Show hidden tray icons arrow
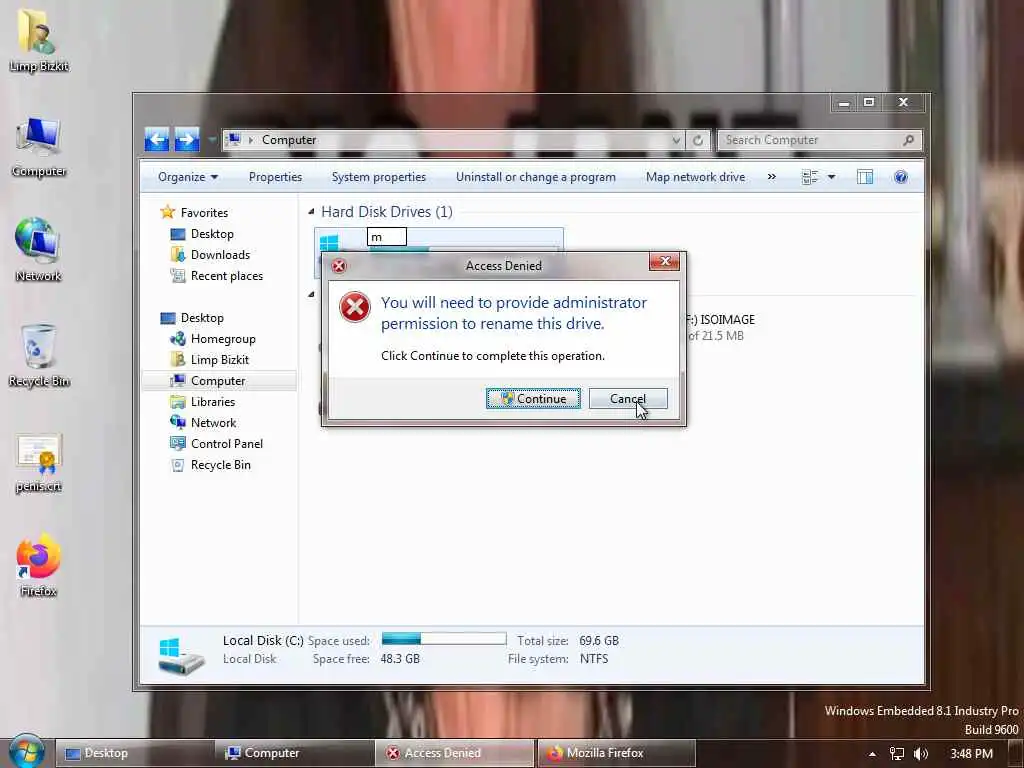This screenshot has width=1024, height=768. (872, 754)
